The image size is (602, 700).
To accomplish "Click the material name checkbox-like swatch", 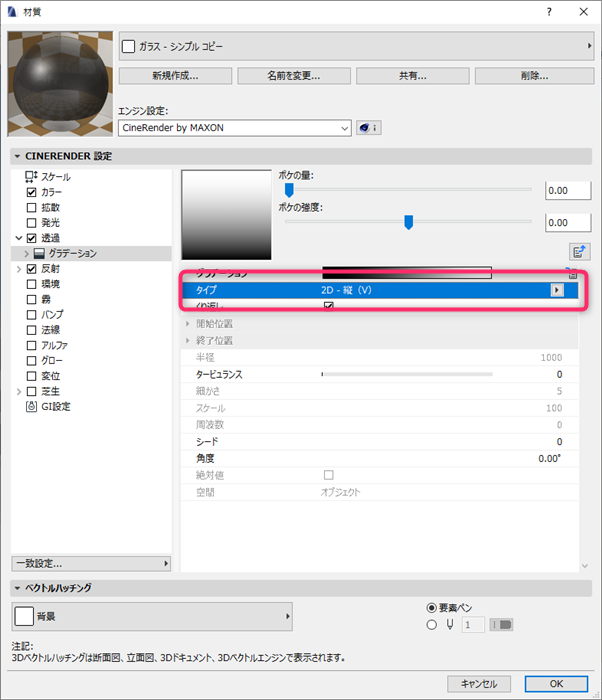I will (128, 46).
